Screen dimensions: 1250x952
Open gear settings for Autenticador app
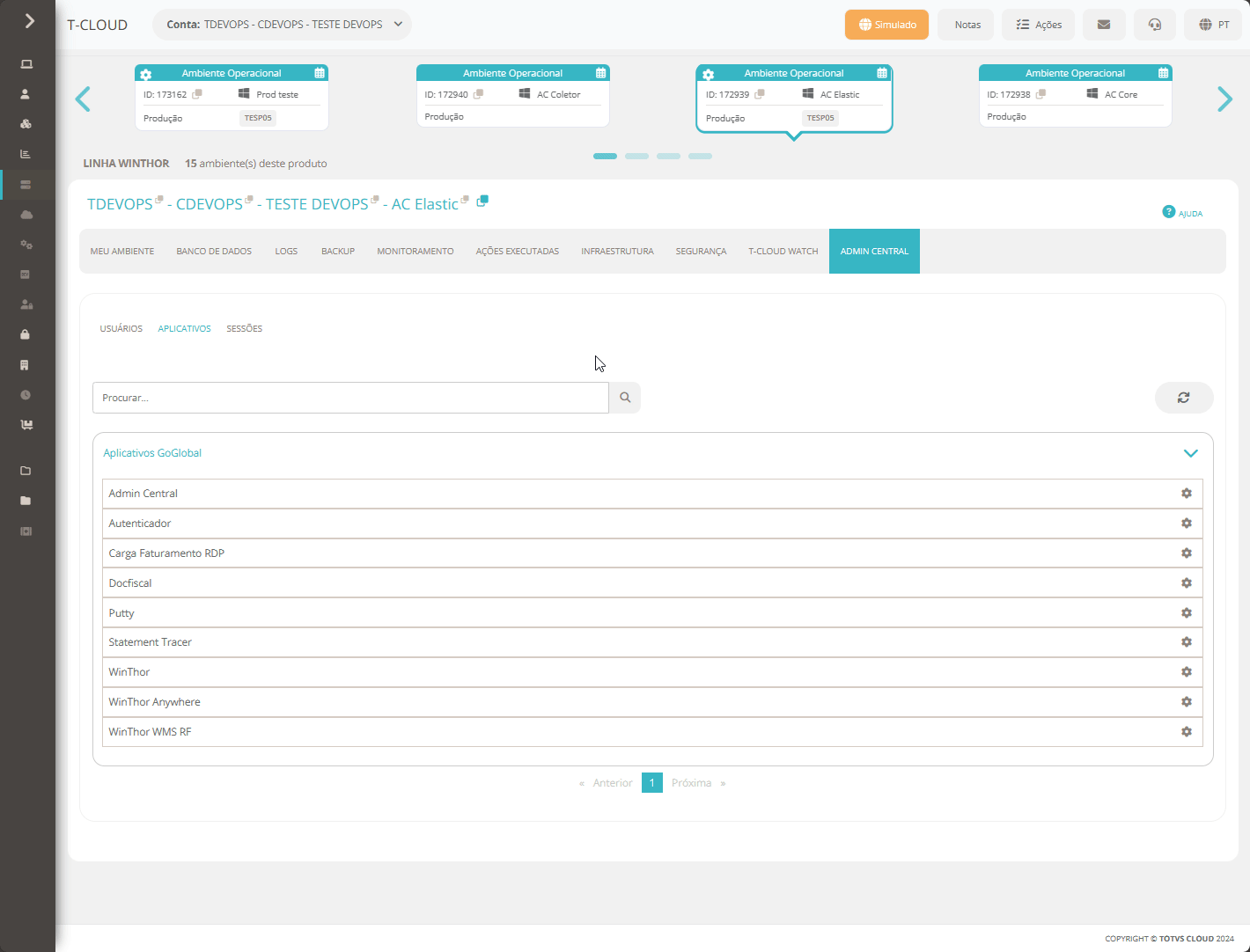(1187, 524)
